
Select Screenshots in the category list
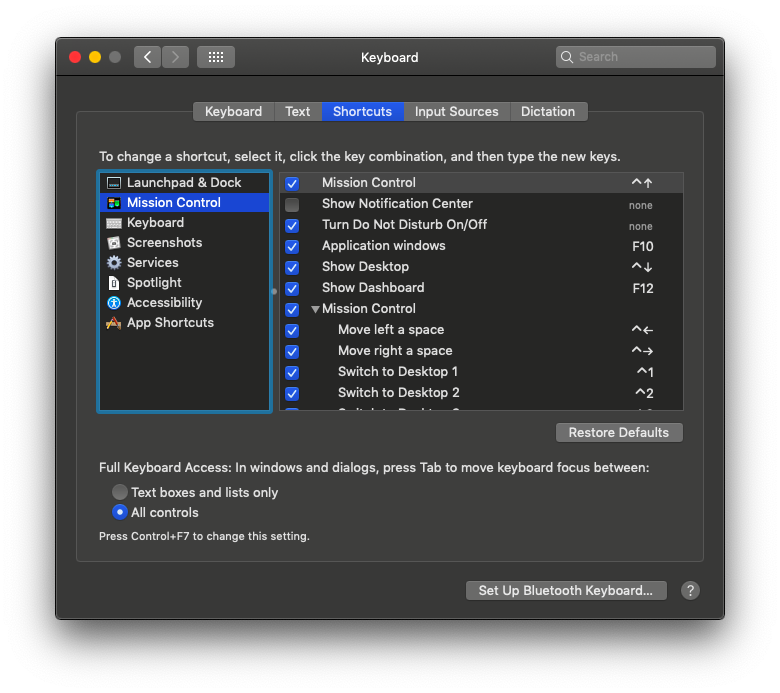tap(184, 242)
